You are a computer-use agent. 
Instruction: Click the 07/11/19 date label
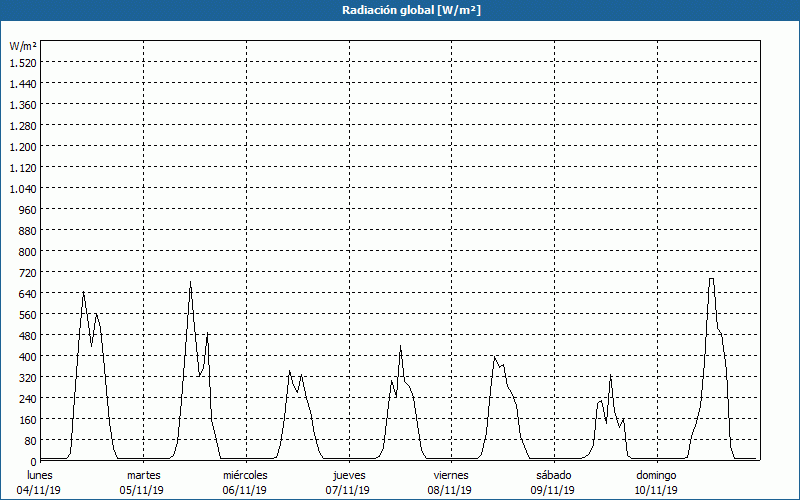click(347, 490)
